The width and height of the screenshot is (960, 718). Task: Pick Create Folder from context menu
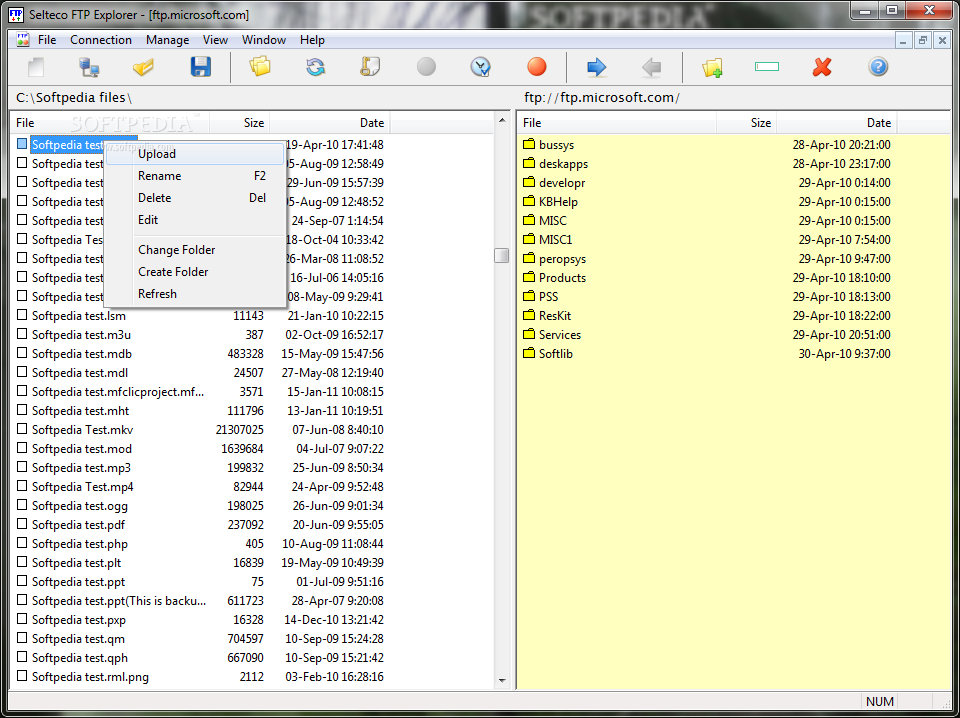coord(195,272)
